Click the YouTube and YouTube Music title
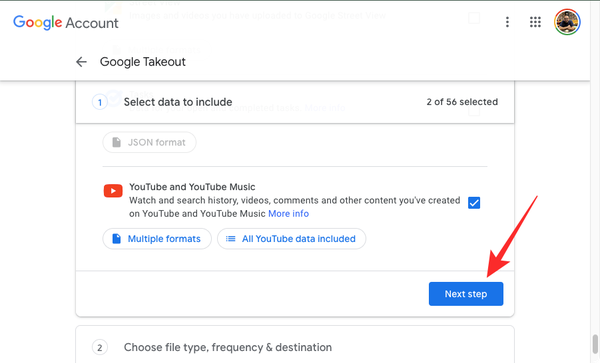 tap(192, 187)
